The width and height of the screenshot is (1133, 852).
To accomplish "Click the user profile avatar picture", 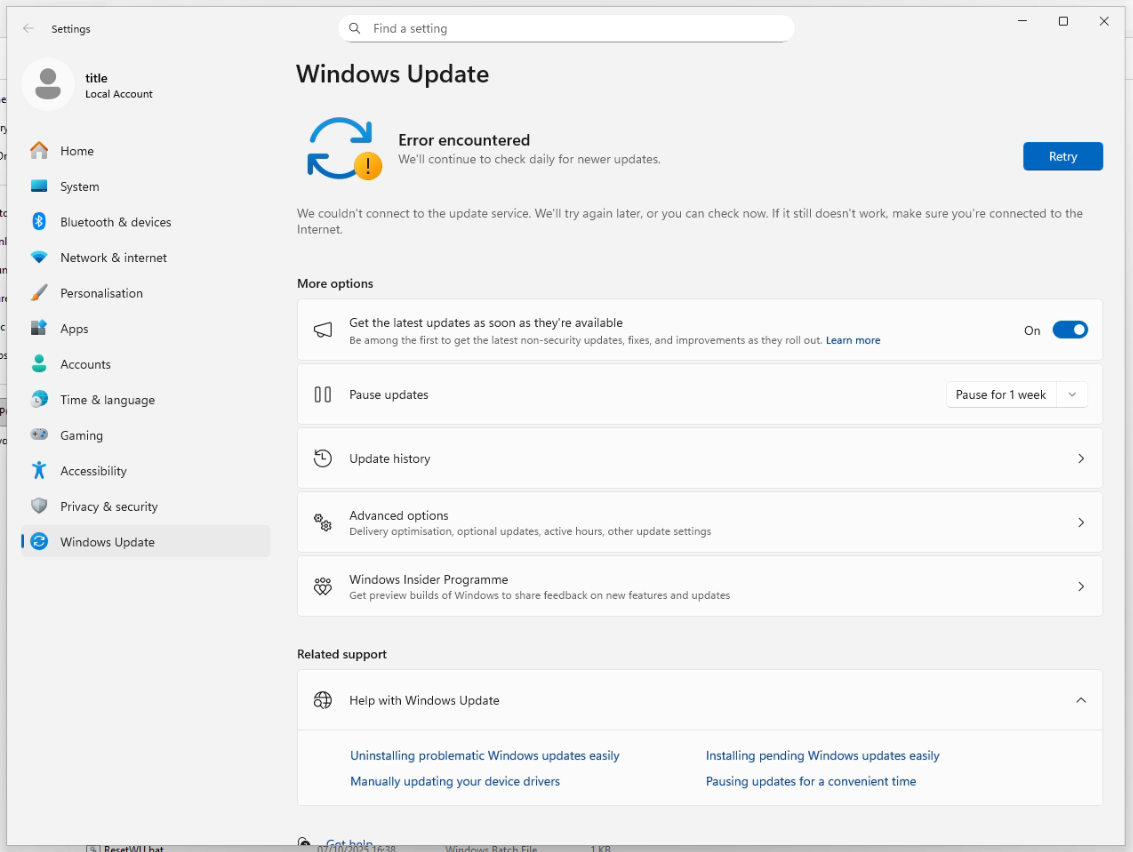I will point(48,85).
